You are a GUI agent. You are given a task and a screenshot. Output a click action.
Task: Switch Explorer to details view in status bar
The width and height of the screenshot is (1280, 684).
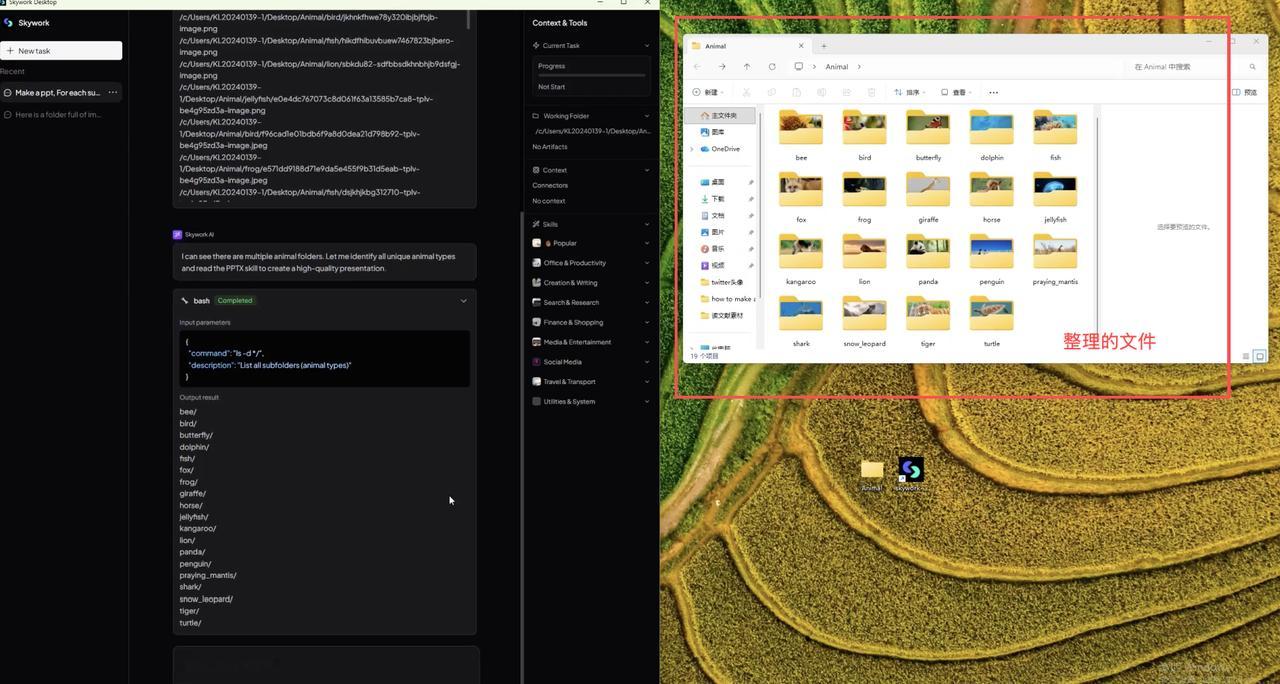pos(1245,356)
